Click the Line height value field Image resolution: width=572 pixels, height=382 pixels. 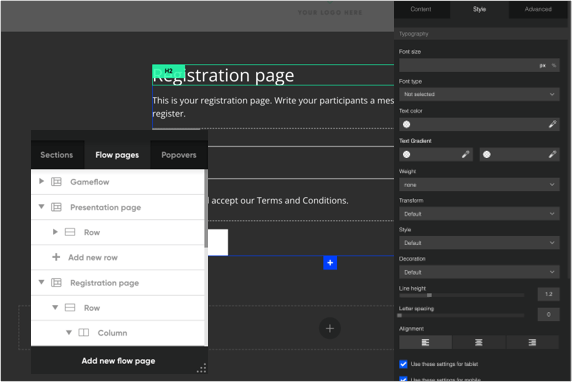548,294
